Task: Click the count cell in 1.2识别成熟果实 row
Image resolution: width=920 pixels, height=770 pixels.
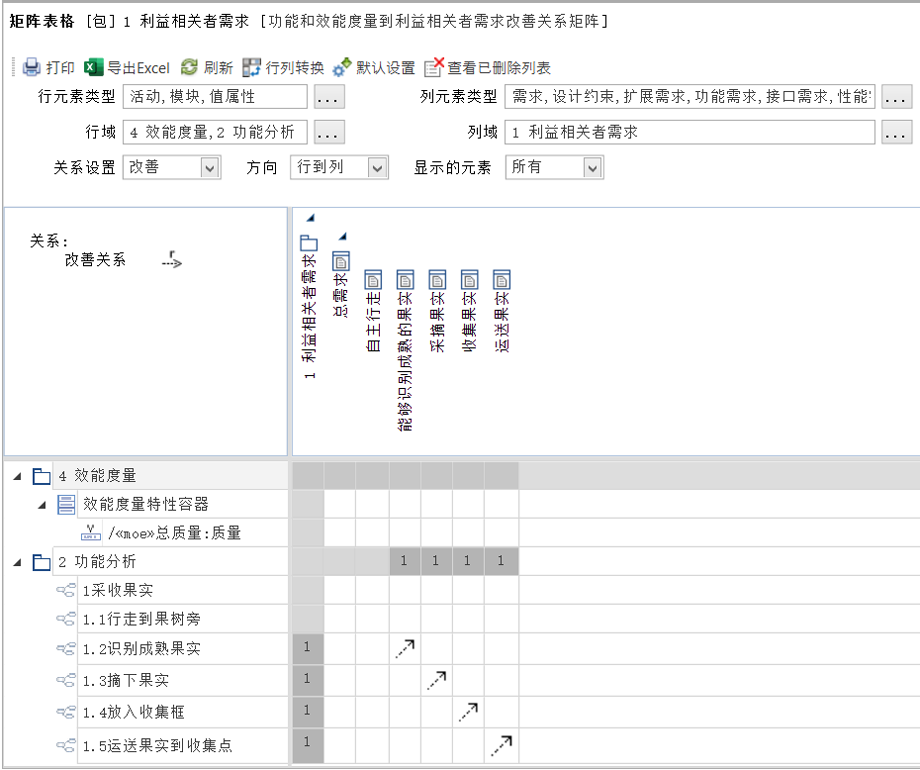Action: coord(307,647)
